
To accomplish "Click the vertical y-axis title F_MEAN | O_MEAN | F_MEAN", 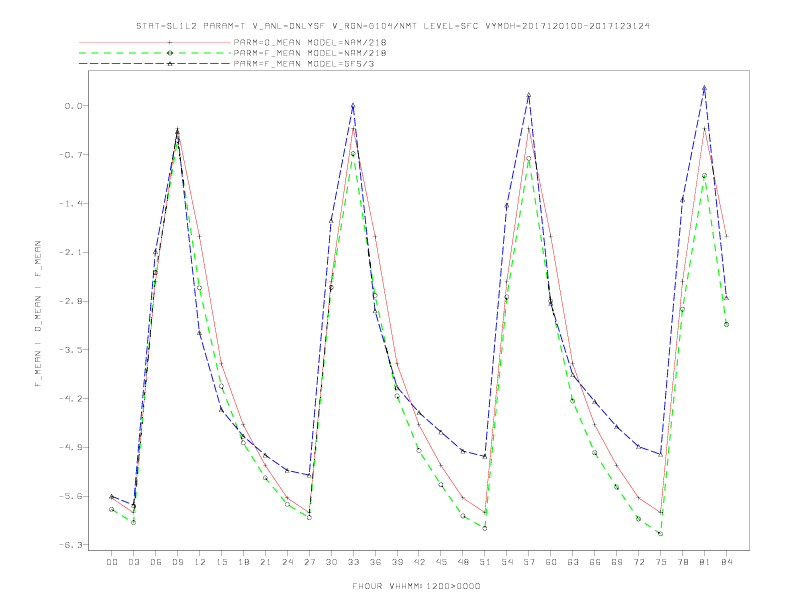I will [38, 314].
